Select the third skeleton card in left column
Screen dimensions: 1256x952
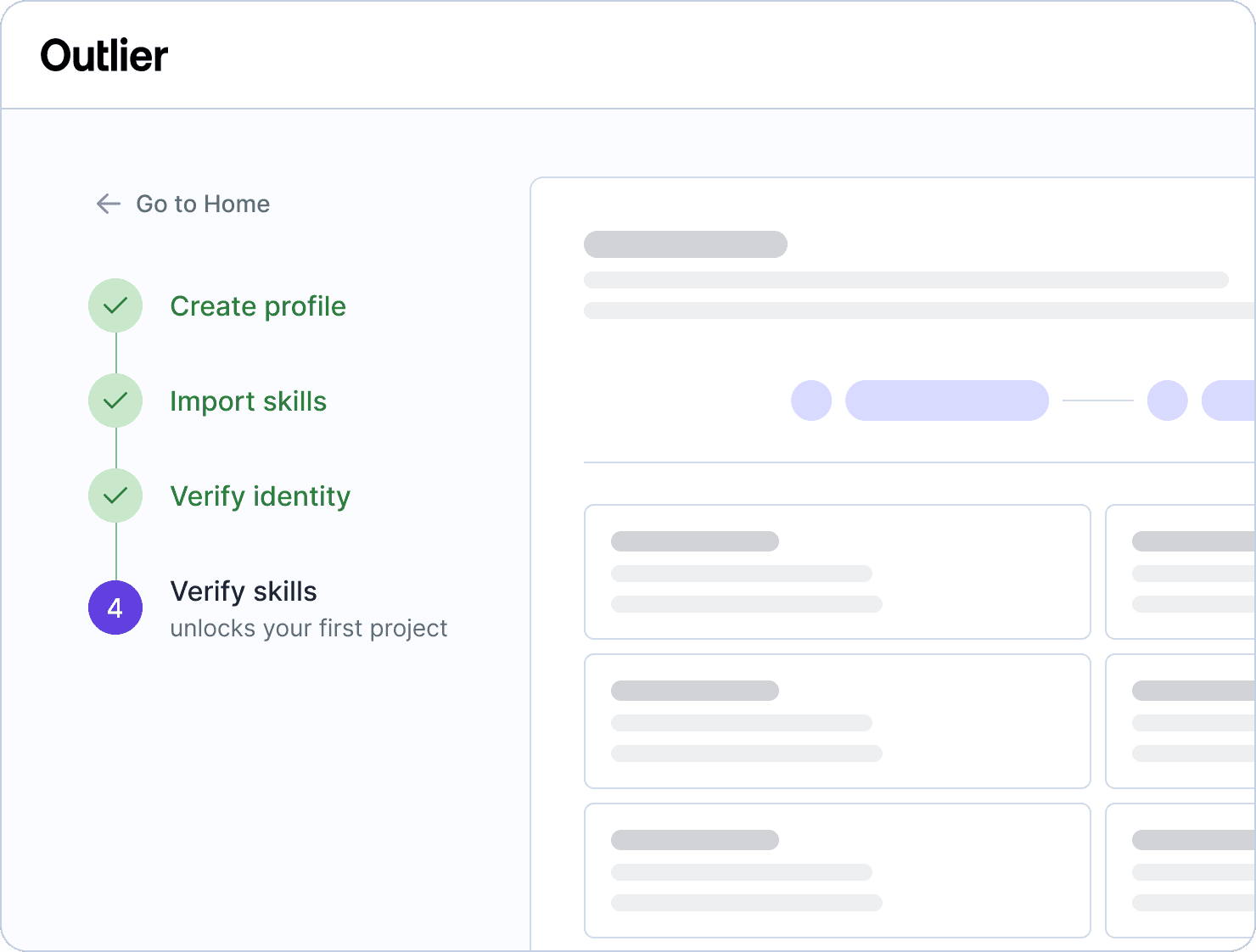(838, 871)
